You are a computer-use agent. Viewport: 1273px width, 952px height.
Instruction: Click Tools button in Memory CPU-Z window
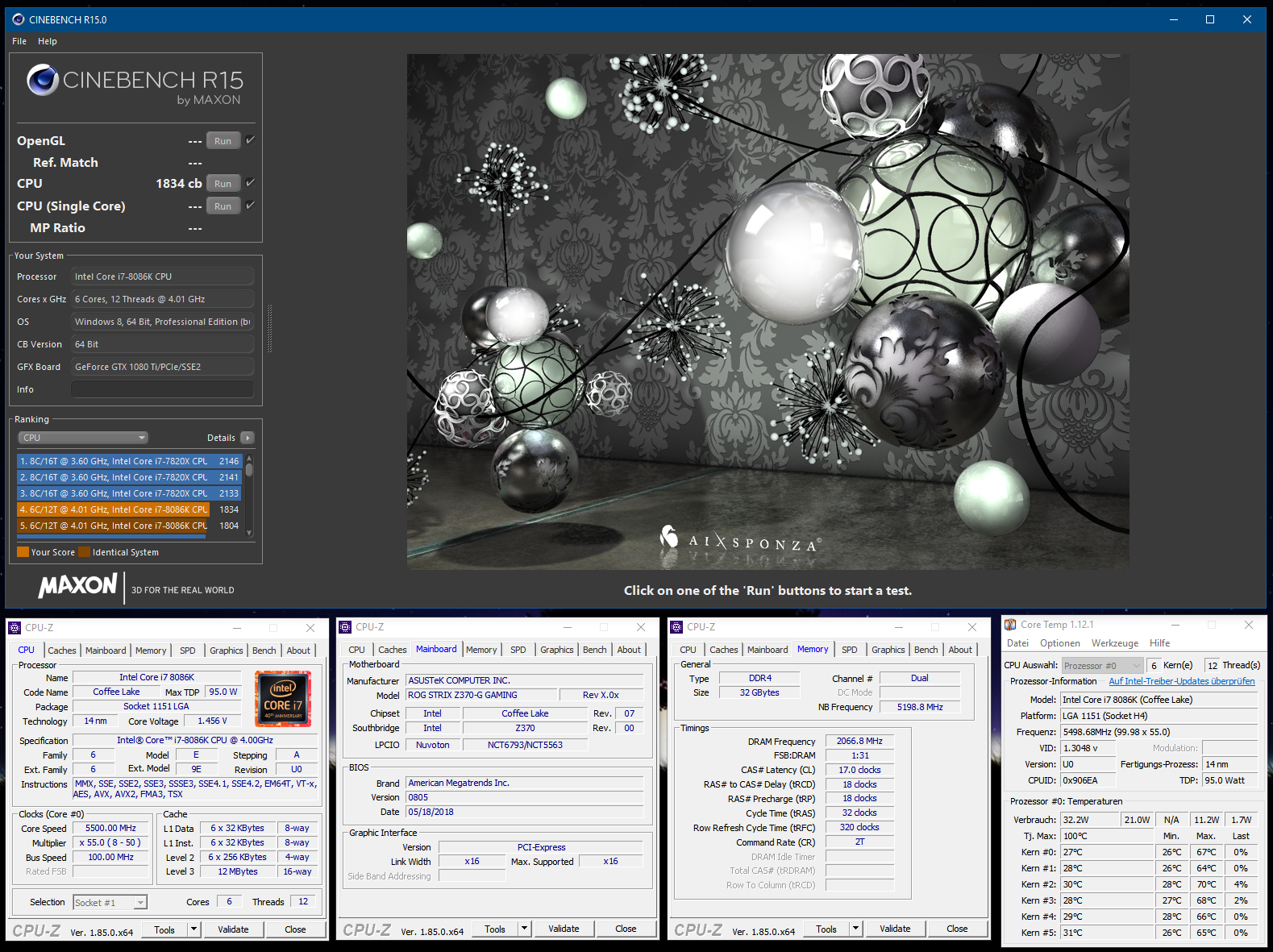[x=826, y=929]
